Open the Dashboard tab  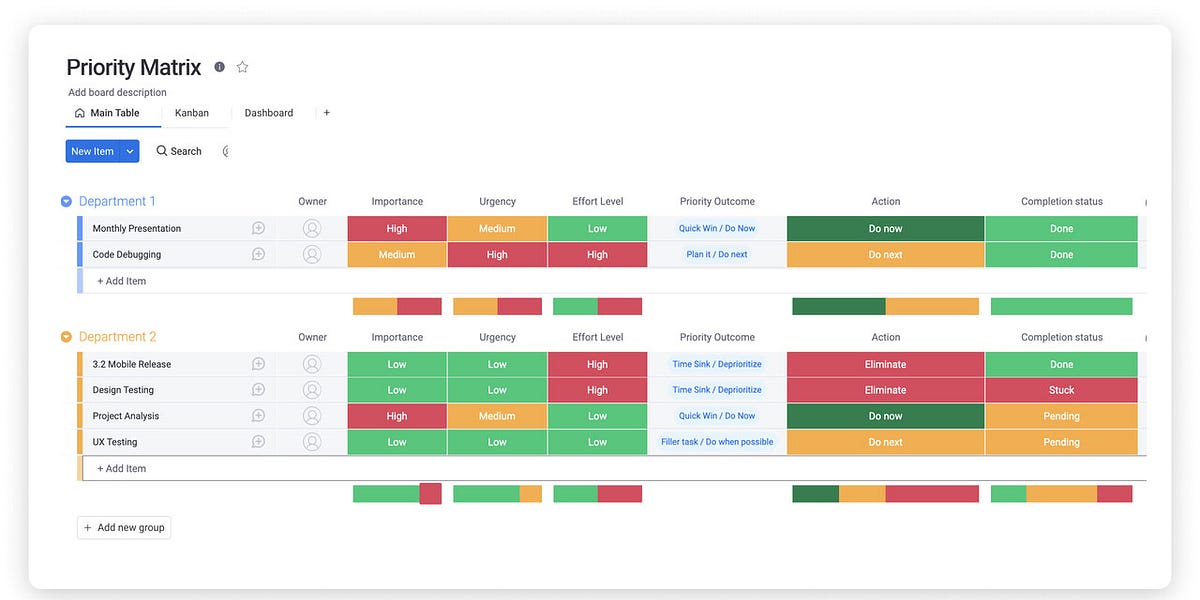(x=268, y=112)
